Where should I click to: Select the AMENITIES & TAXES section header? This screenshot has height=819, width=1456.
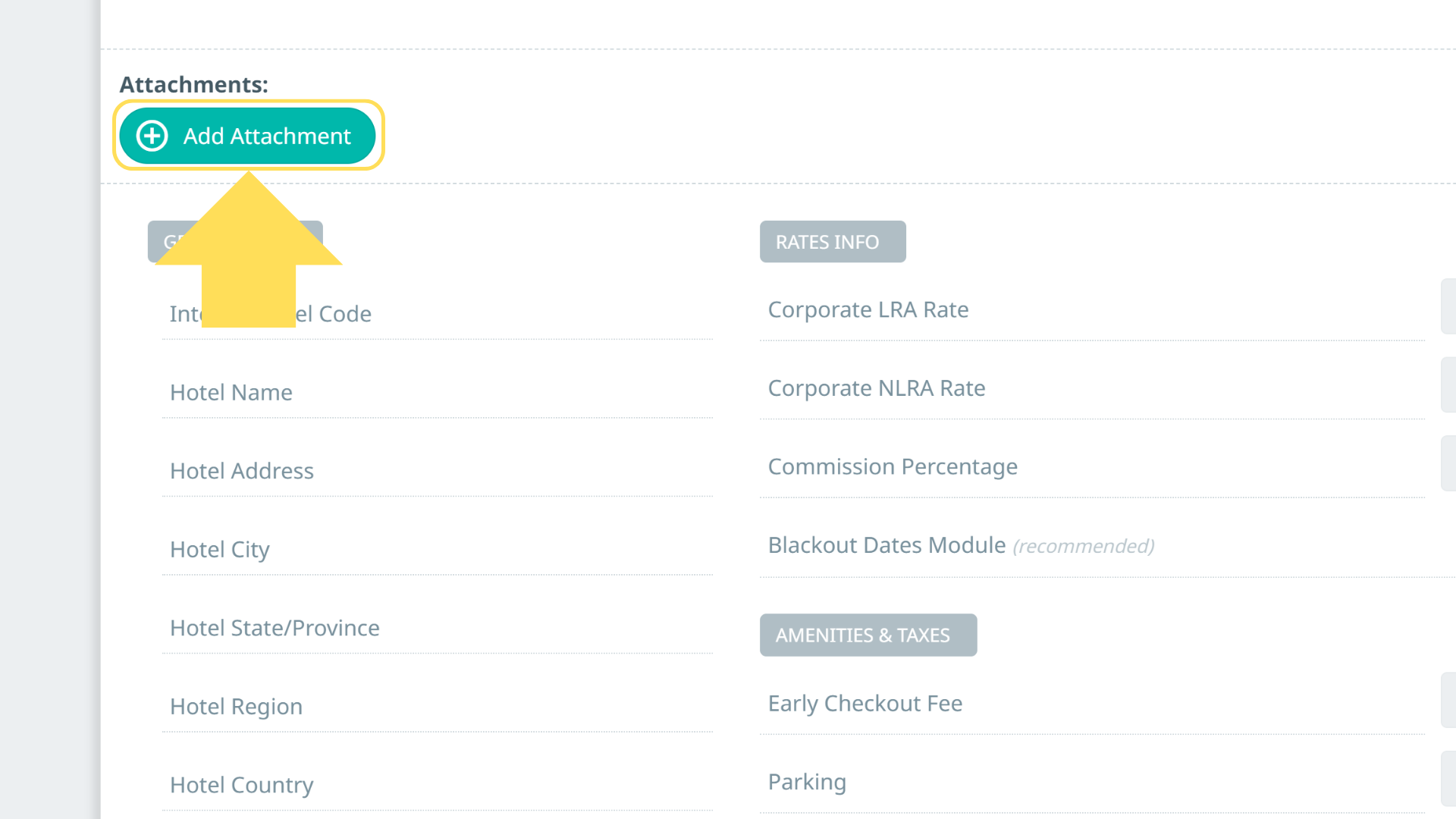point(868,635)
